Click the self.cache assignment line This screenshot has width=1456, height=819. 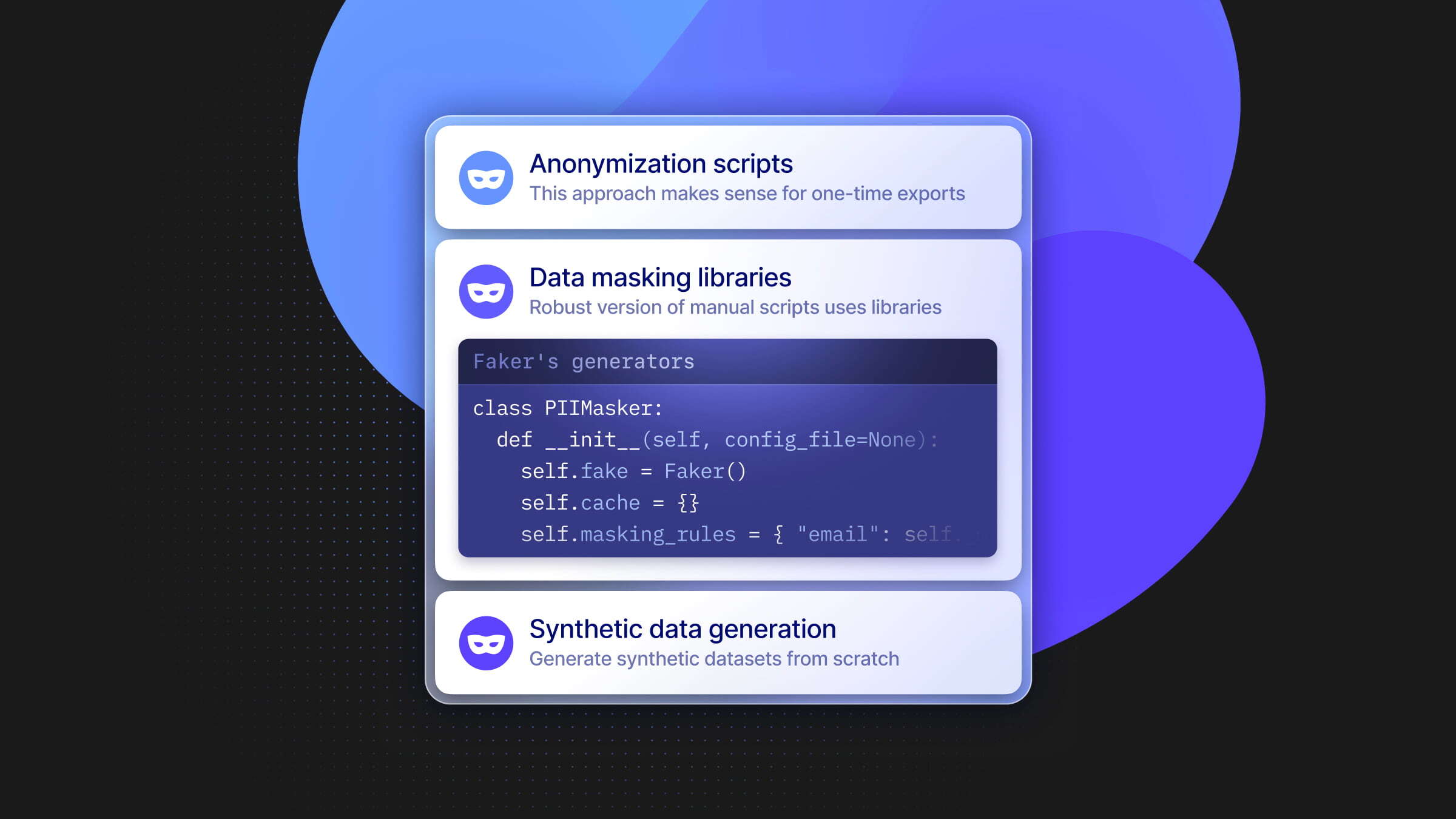point(610,503)
